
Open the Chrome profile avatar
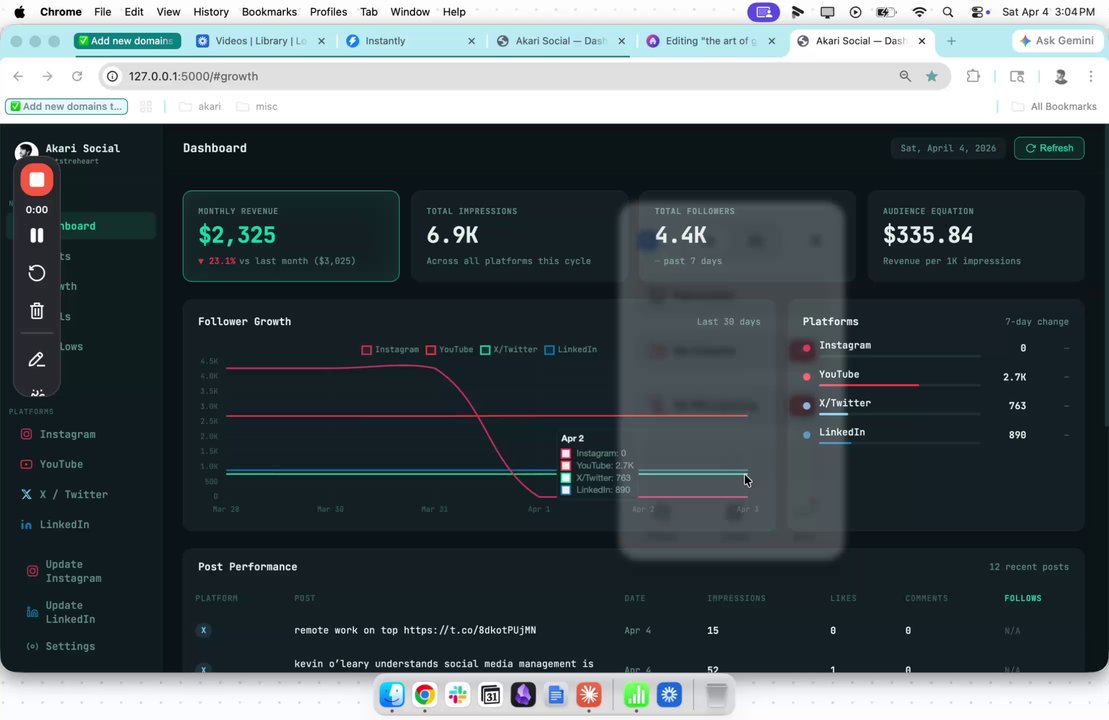click(1060, 76)
